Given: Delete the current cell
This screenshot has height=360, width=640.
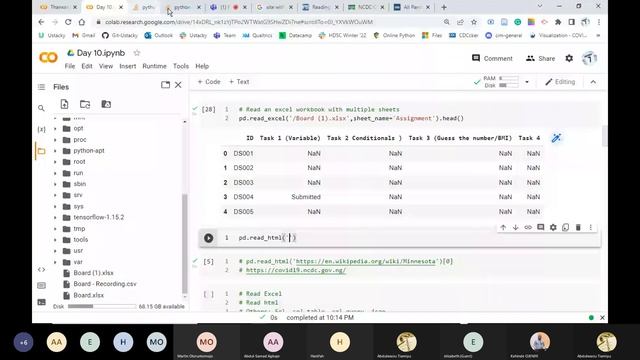Looking at the screenshot, I should click(x=578, y=227).
